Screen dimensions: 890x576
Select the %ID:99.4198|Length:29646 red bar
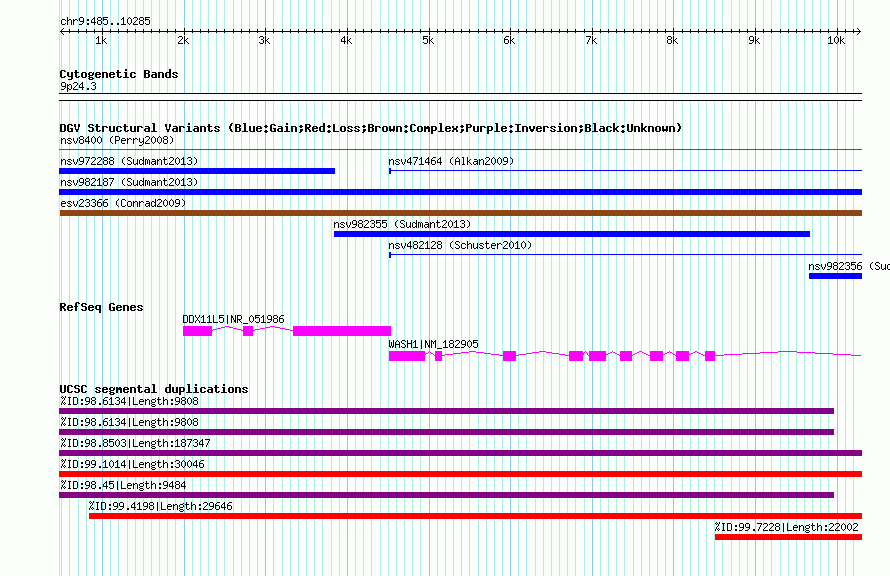pyautogui.click(x=475, y=516)
